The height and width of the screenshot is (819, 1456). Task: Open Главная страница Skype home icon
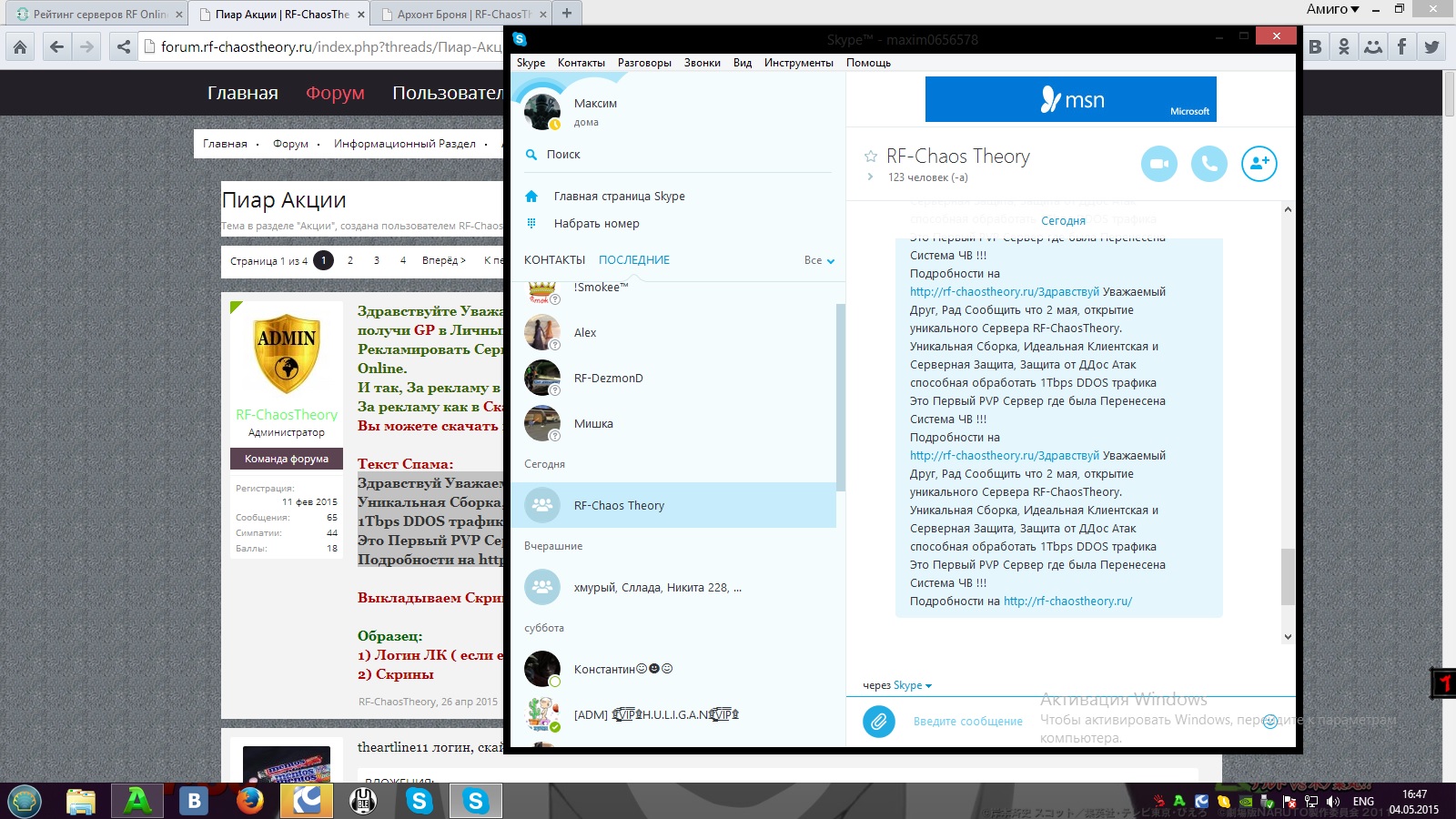pyautogui.click(x=531, y=197)
